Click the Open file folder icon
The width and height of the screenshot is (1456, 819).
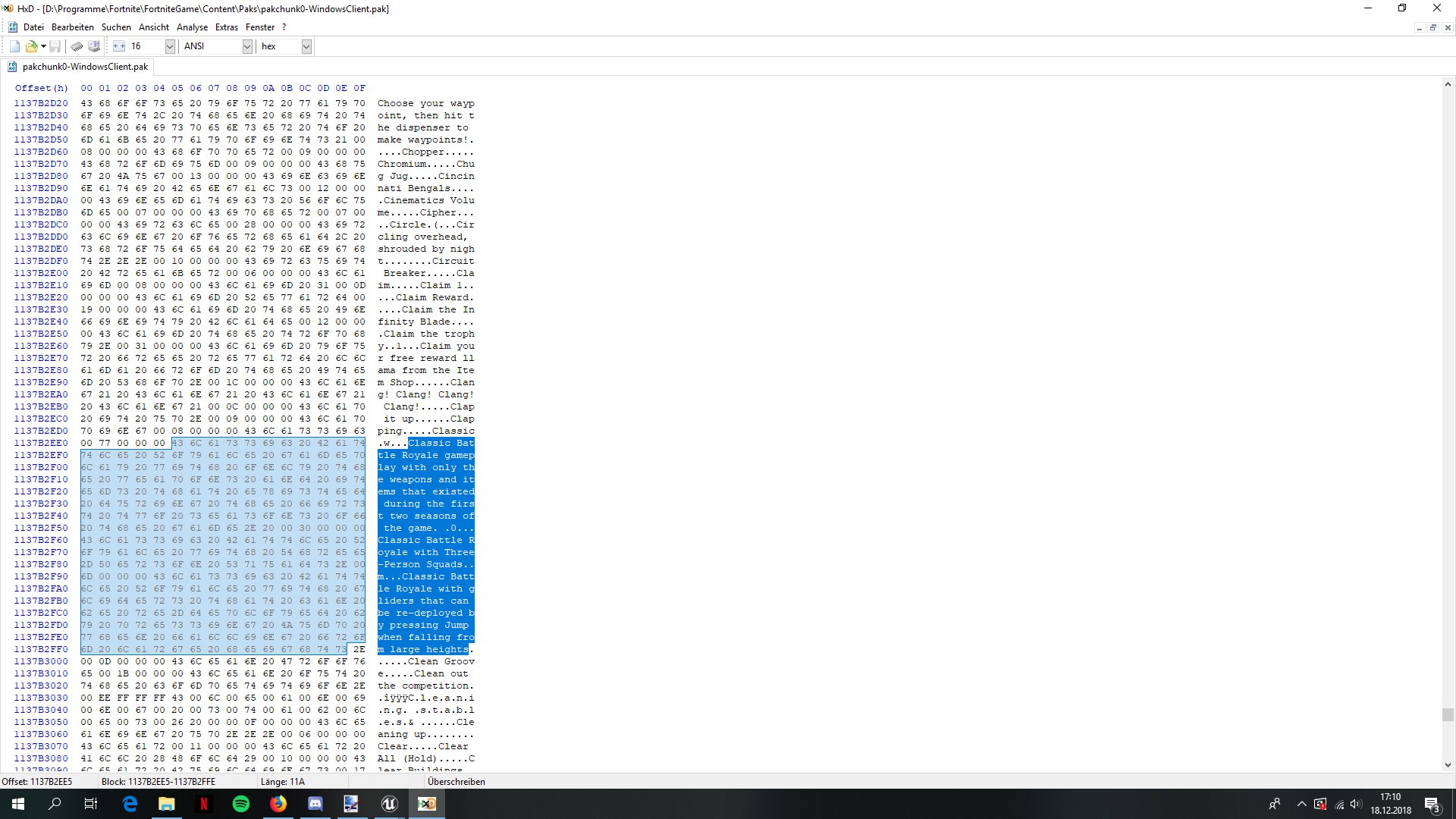(x=31, y=46)
